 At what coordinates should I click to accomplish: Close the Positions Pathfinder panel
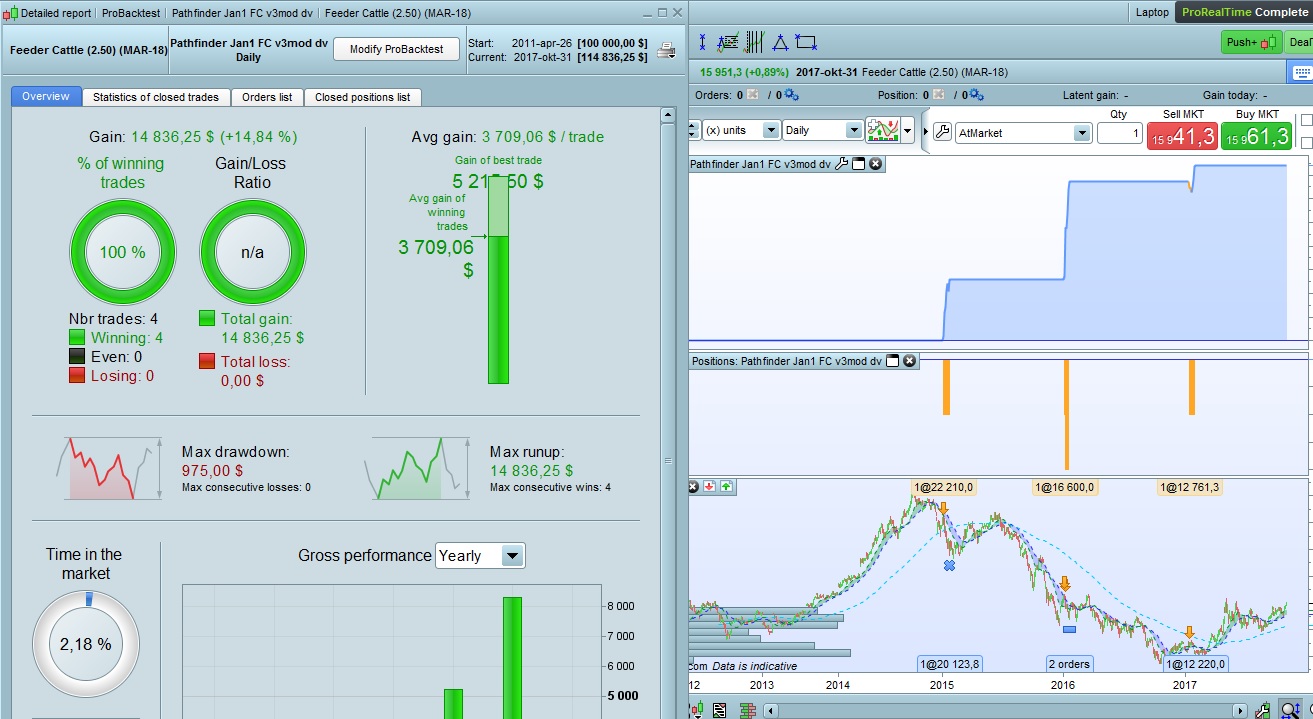[x=910, y=361]
